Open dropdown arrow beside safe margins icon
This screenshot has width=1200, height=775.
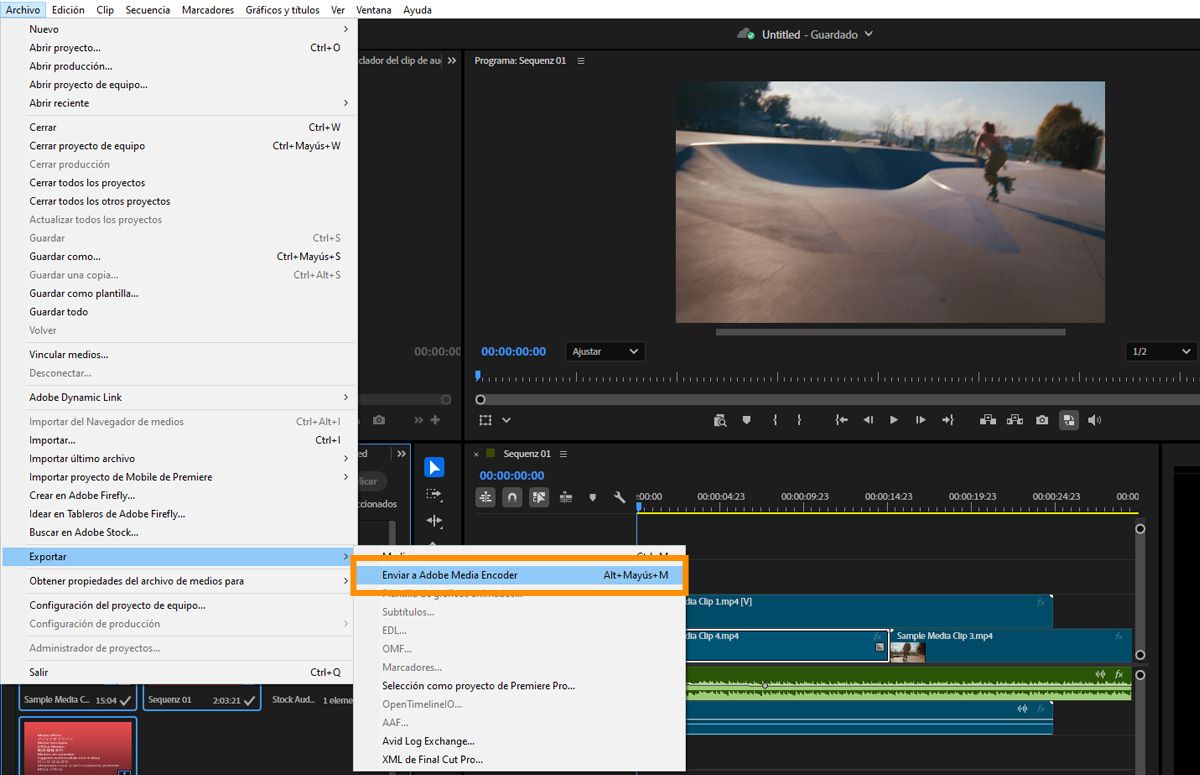pyautogui.click(x=507, y=421)
